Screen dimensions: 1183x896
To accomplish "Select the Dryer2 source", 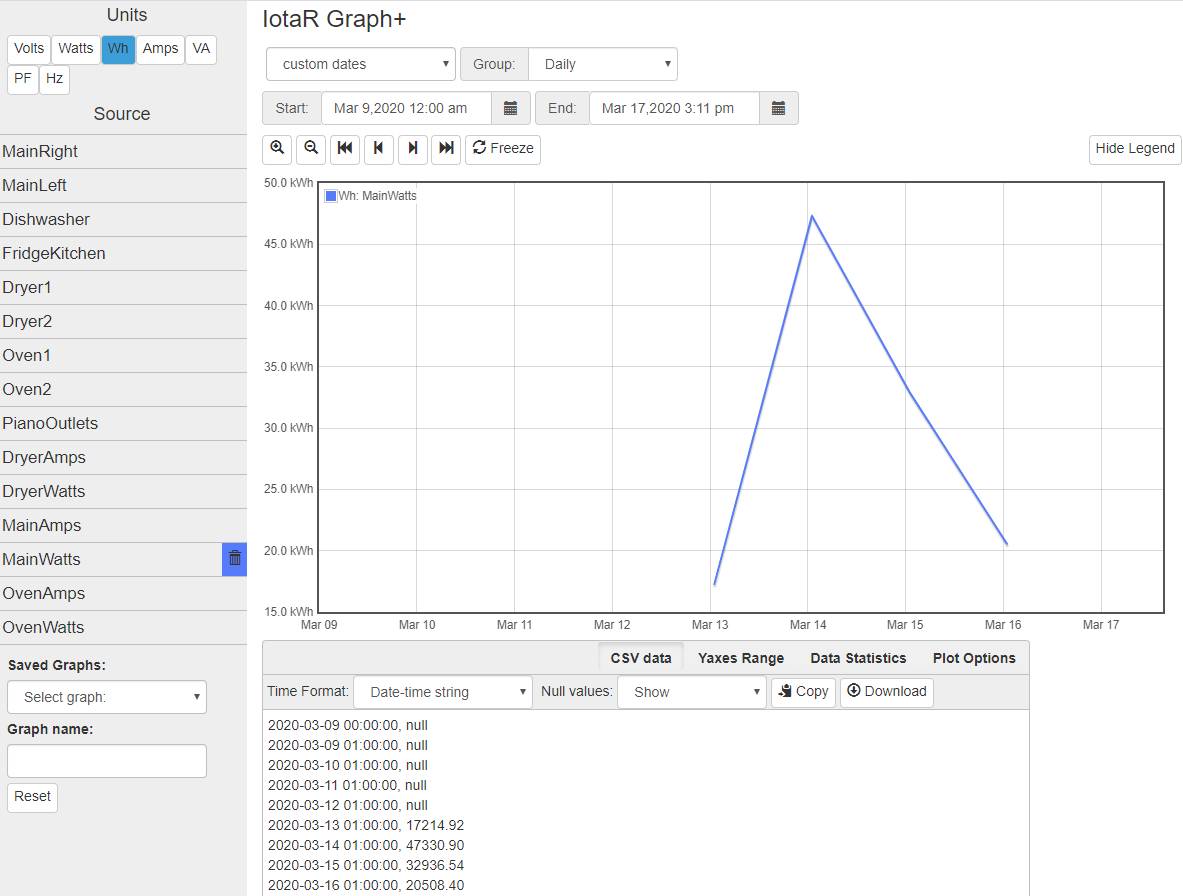I will [124, 321].
